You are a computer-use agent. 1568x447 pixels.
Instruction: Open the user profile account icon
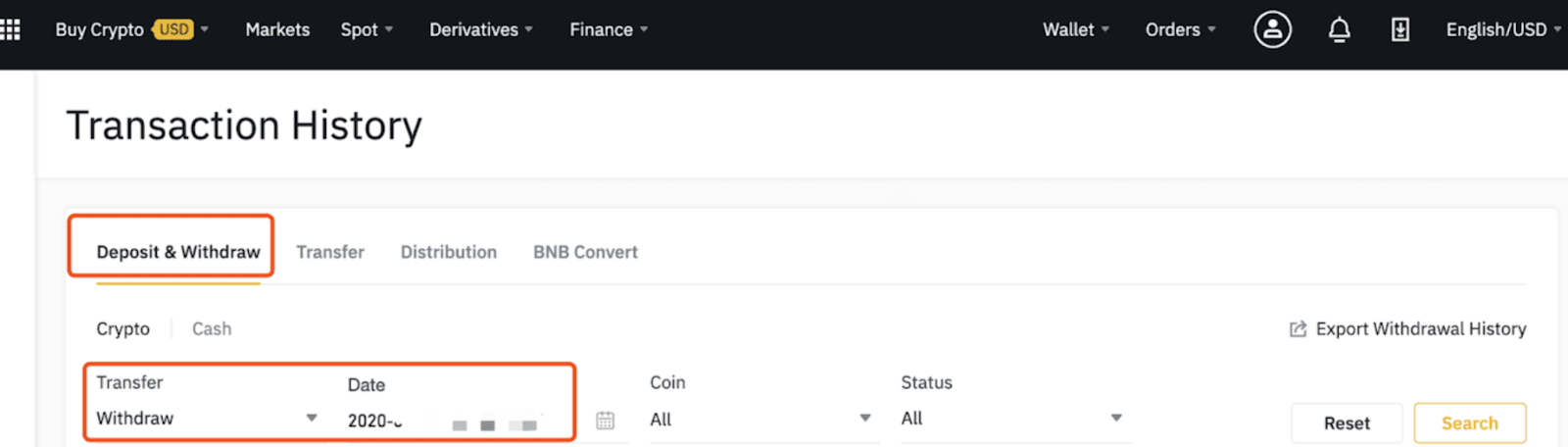[x=1272, y=29]
